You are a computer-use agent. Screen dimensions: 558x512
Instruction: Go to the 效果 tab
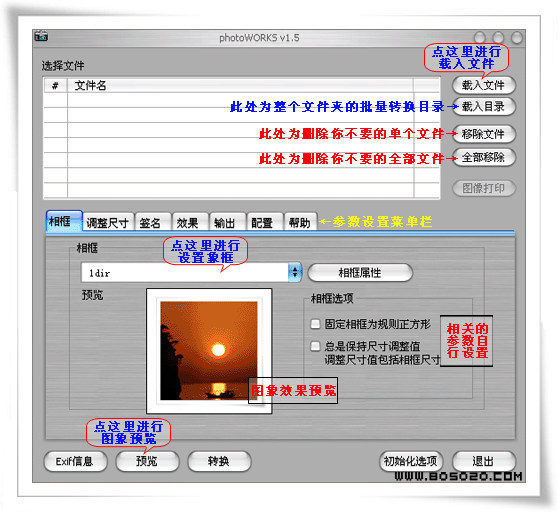click(190, 223)
